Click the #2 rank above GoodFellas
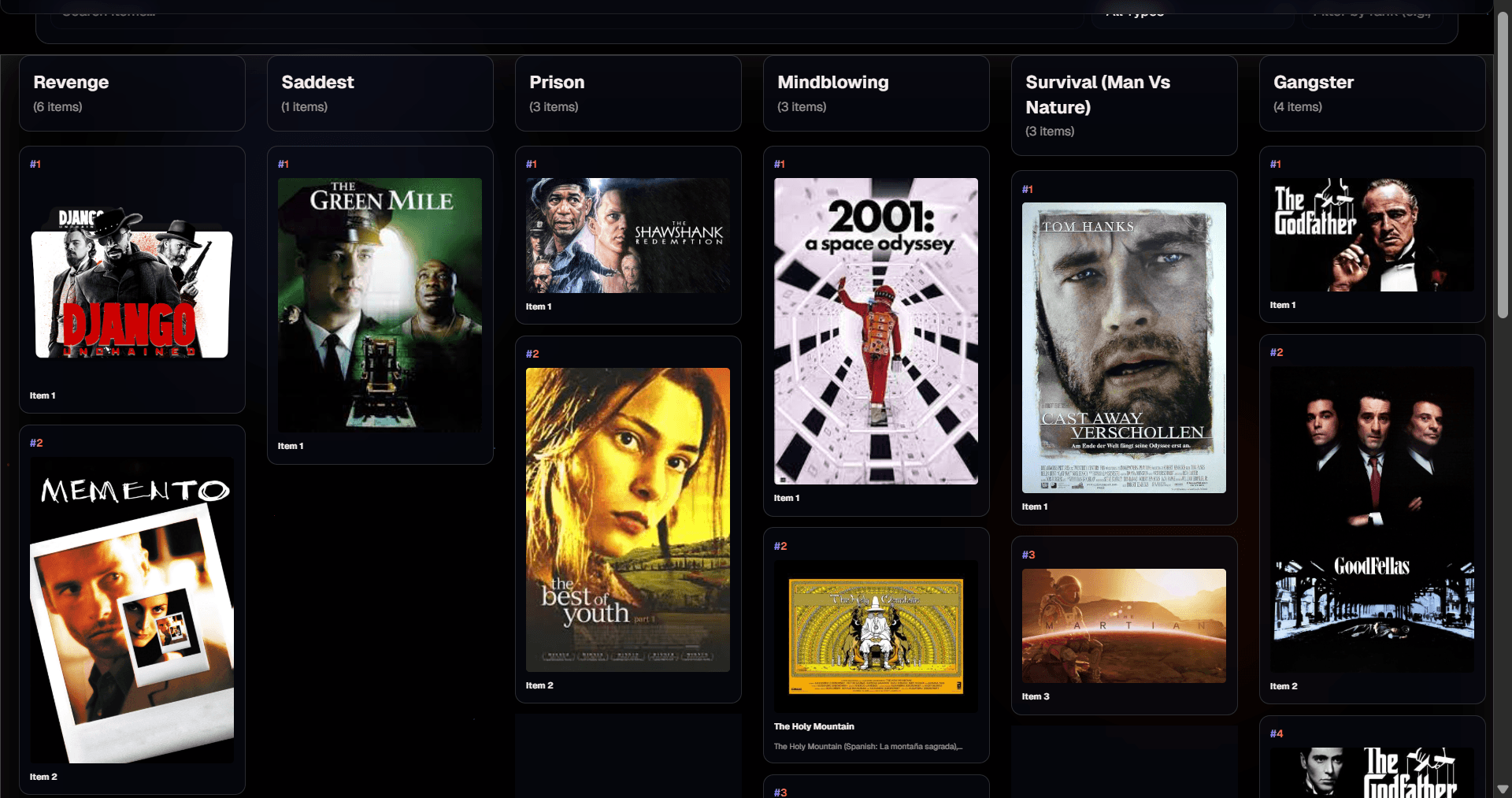 pos(1277,352)
